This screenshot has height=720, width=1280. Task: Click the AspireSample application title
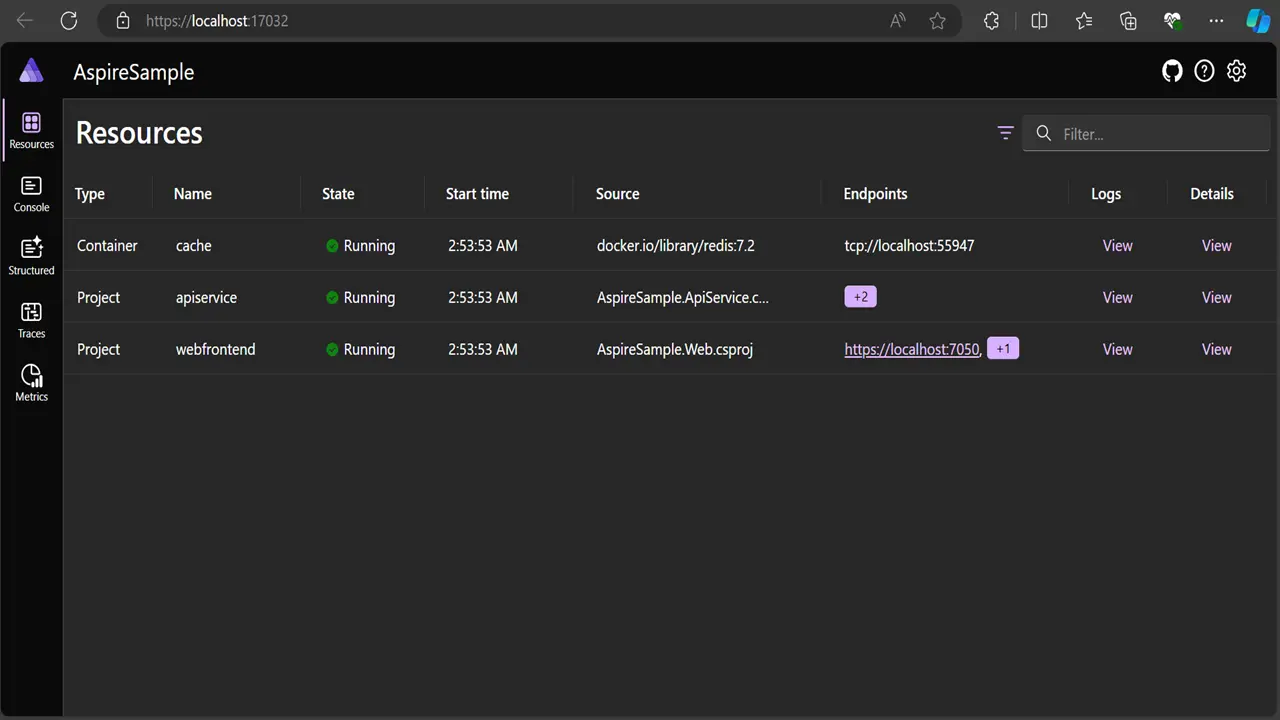(x=134, y=72)
